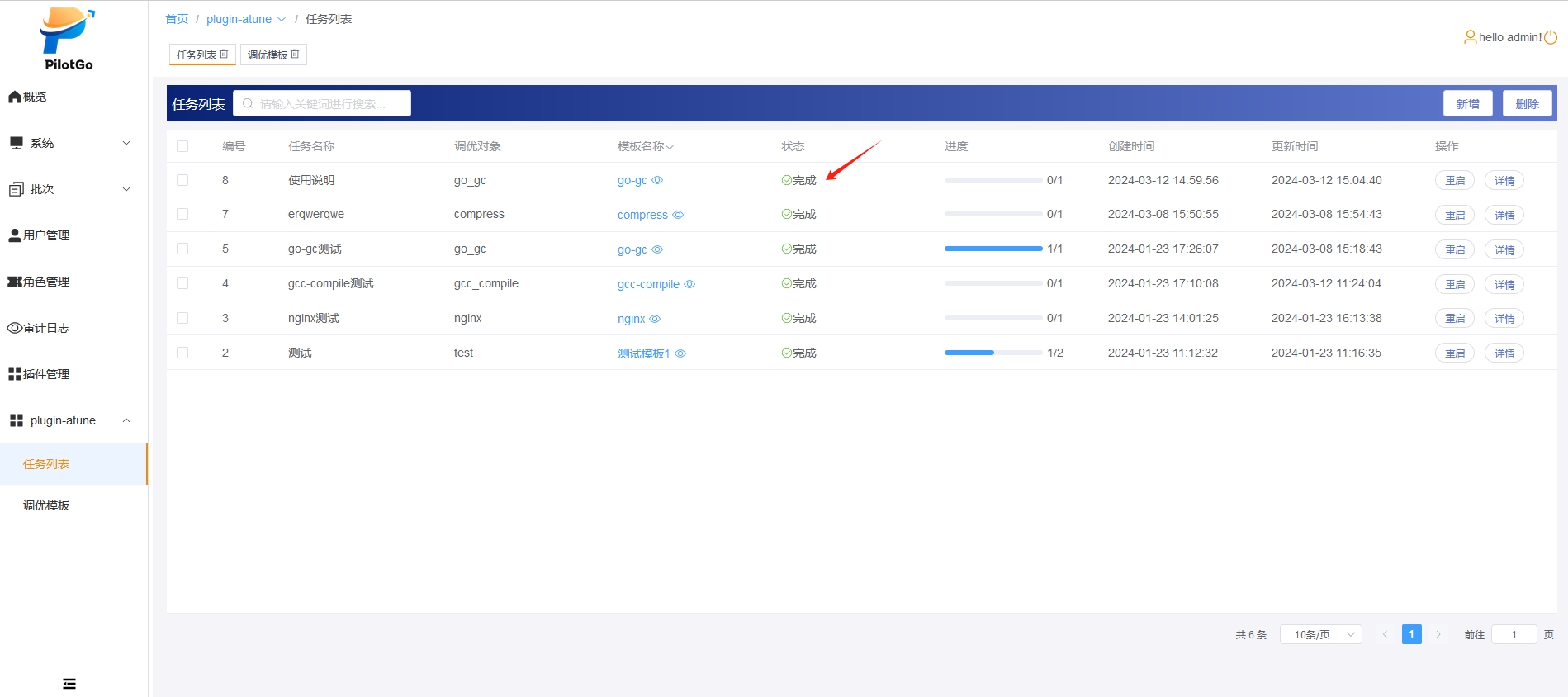Screen dimensions: 1568x697
Task: Open 调优模板 in the sidebar
Action: 73,505
